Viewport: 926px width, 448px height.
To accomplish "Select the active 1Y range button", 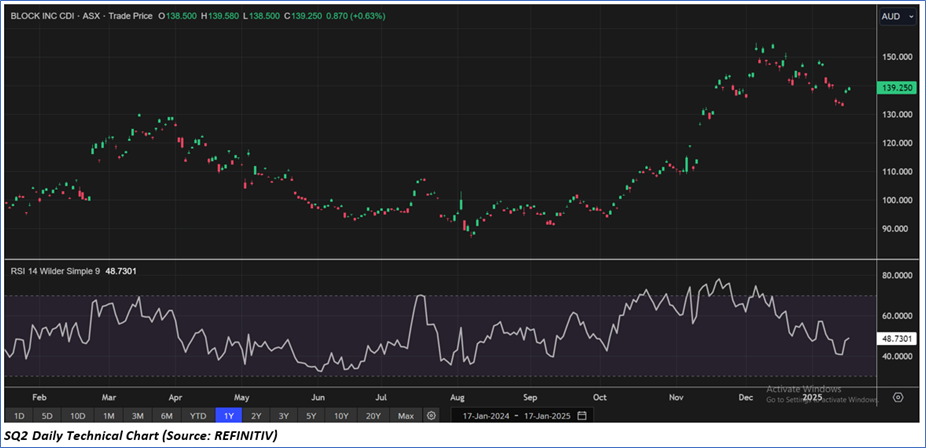I will coord(229,416).
